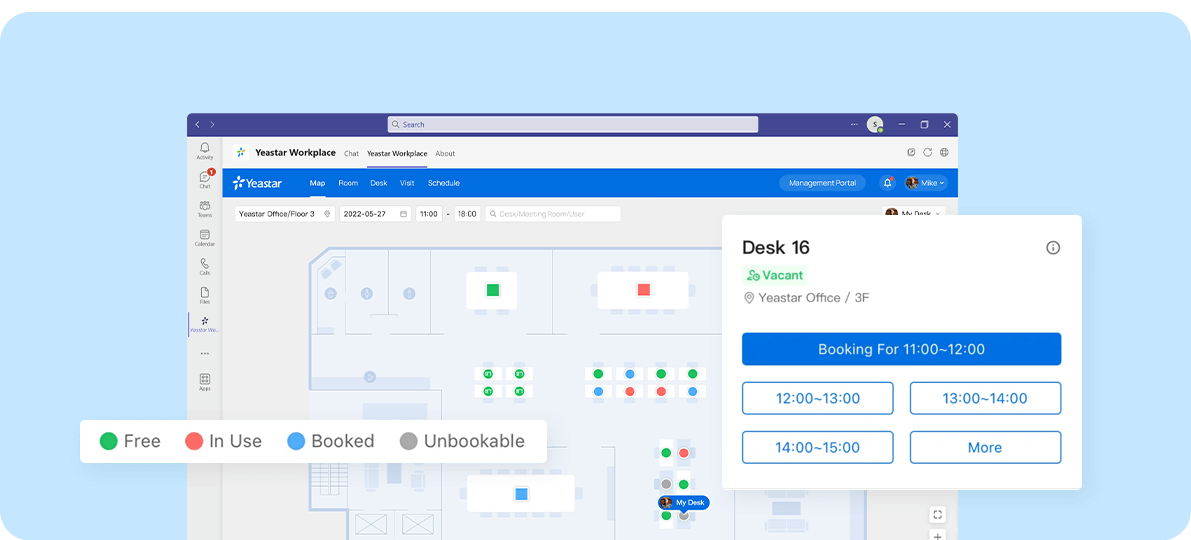This screenshot has height=540, width=1191.
Task: Open the calendar icon in date field
Action: pos(403,214)
